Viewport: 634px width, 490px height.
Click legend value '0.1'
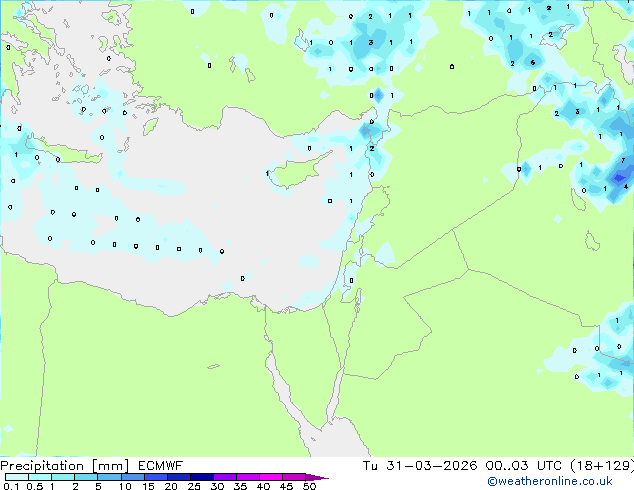pyautogui.click(x=11, y=486)
